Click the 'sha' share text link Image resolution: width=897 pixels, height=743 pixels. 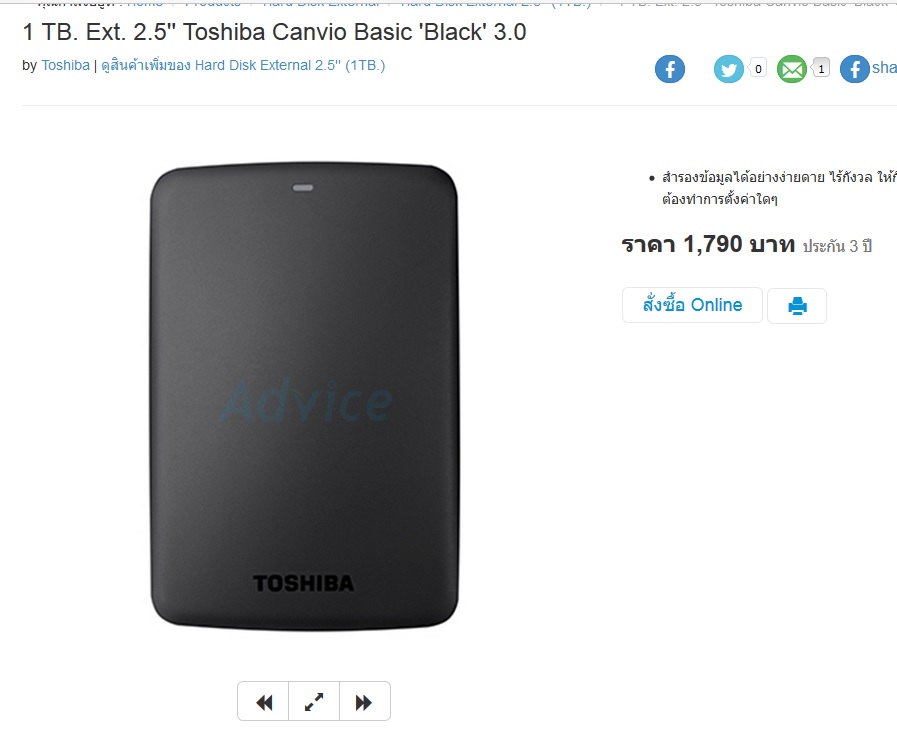pyautogui.click(x=884, y=67)
